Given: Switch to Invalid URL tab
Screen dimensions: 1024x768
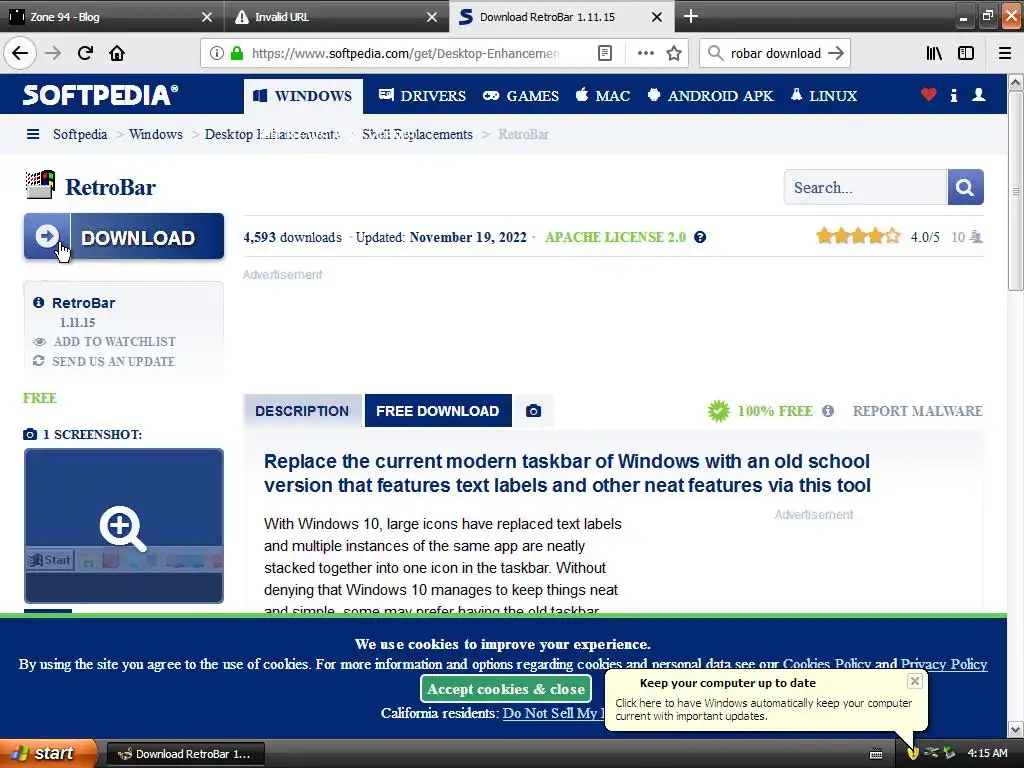Looking at the screenshot, I should (336, 16).
